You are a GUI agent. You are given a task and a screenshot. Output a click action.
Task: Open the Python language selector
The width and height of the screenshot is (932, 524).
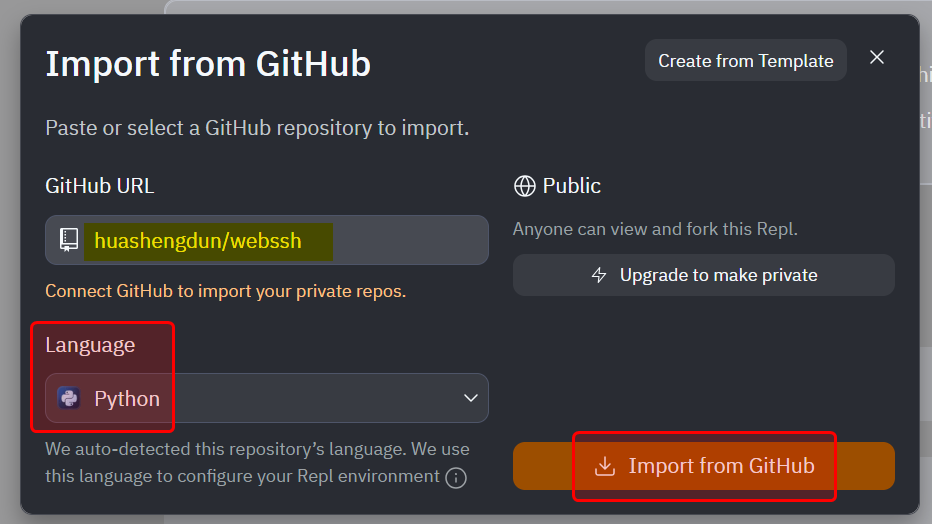pos(266,398)
